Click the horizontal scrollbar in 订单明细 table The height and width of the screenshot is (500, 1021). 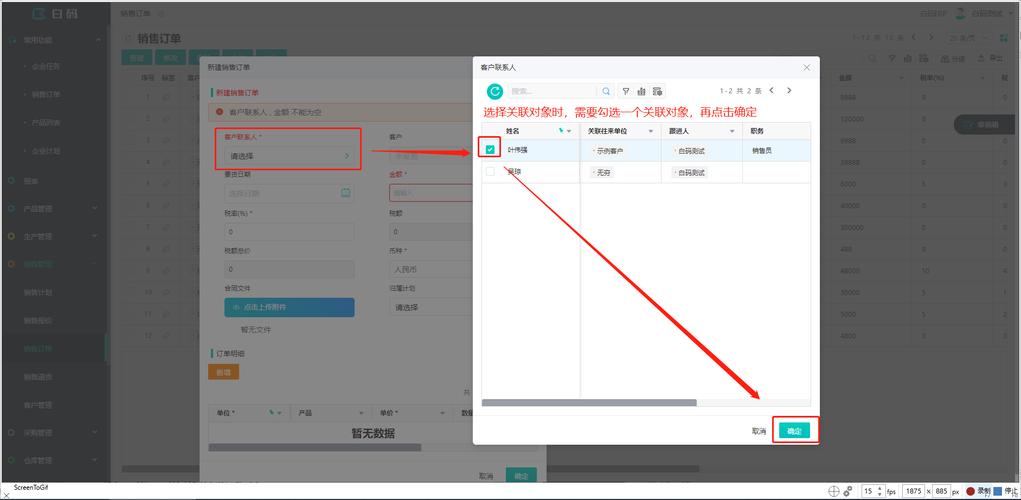(x=315, y=447)
